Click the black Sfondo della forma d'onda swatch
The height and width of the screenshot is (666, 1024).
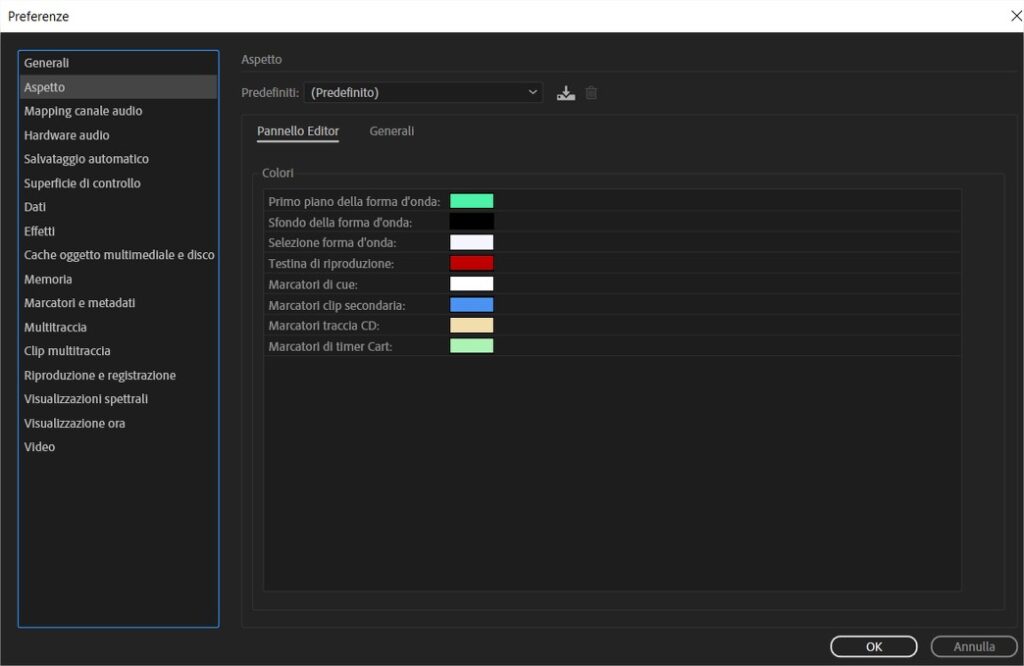pyautogui.click(x=471, y=222)
